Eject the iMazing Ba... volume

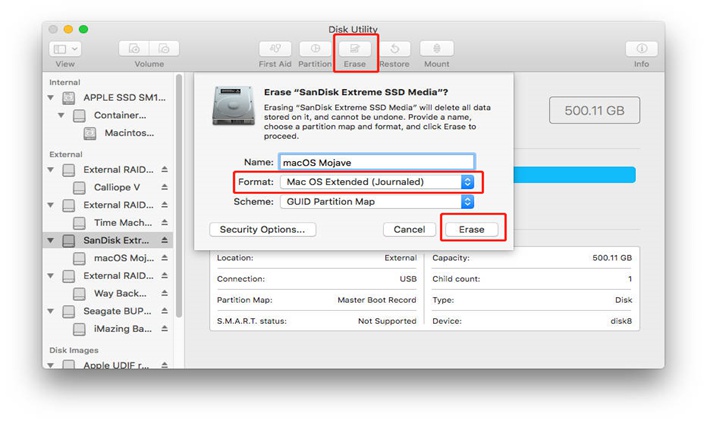tap(165, 329)
